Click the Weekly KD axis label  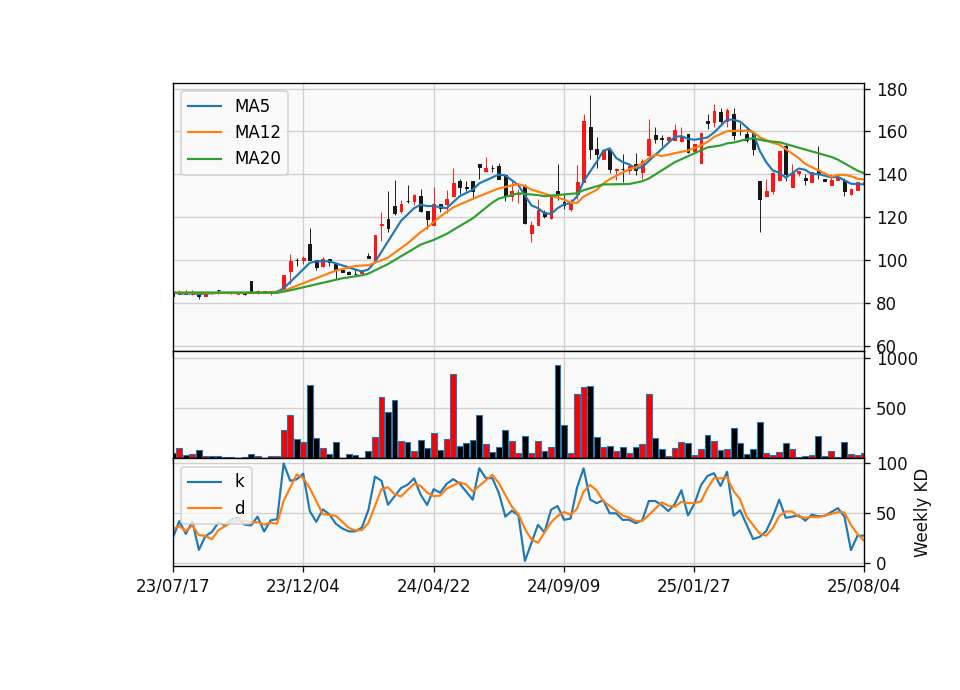[921, 514]
